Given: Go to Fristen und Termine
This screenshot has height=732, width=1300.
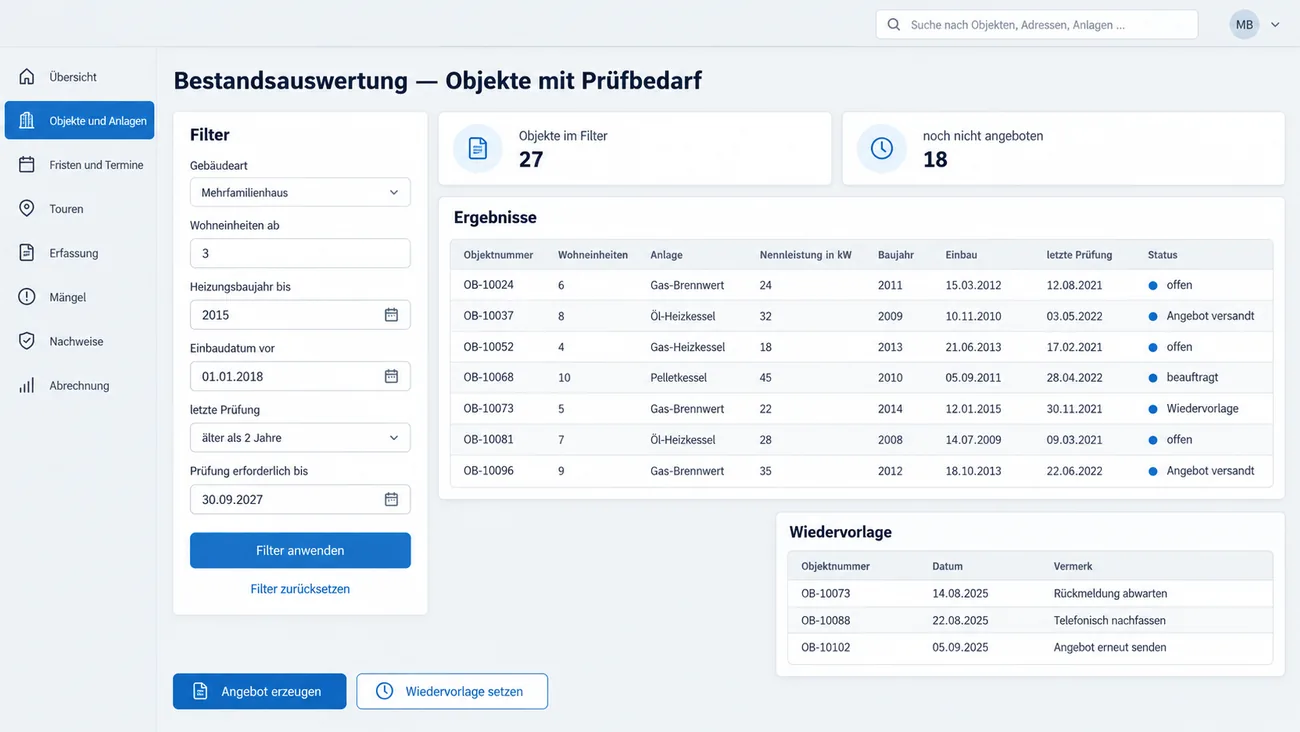Looking at the screenshot, I should click(x=78, y=165).
